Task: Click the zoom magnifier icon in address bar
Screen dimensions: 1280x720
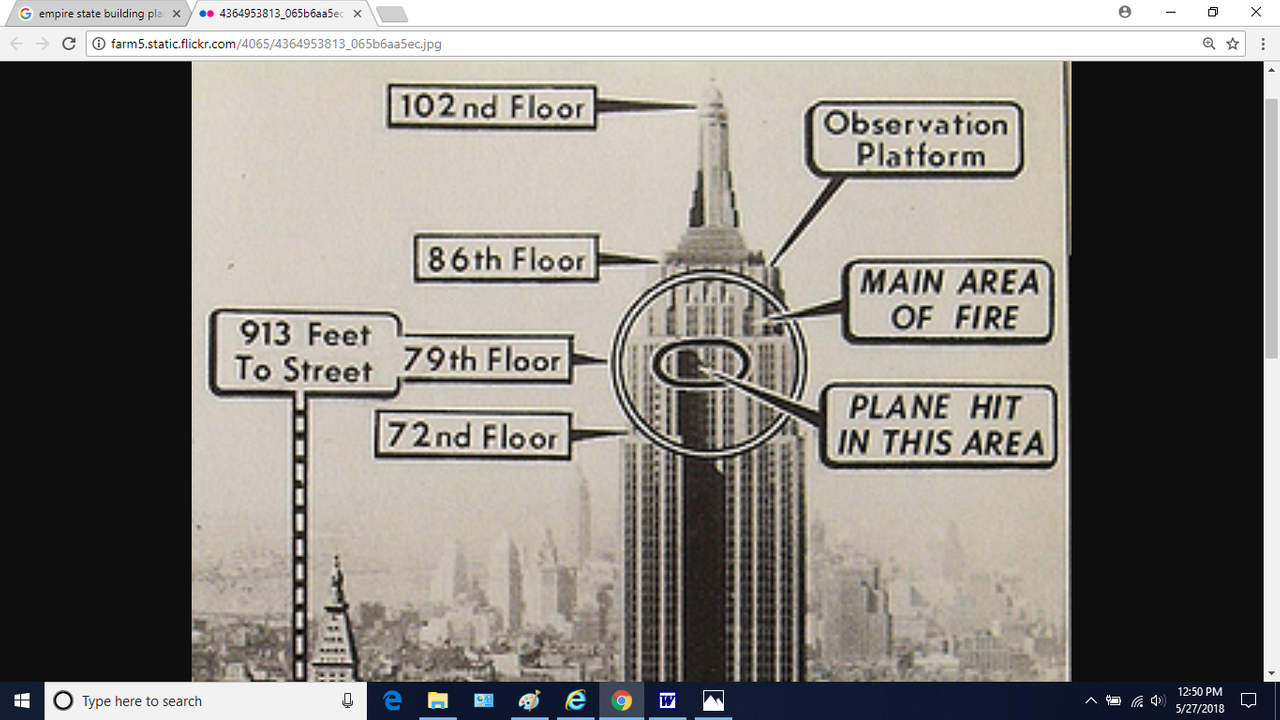Action: (x=1209, y=44)
